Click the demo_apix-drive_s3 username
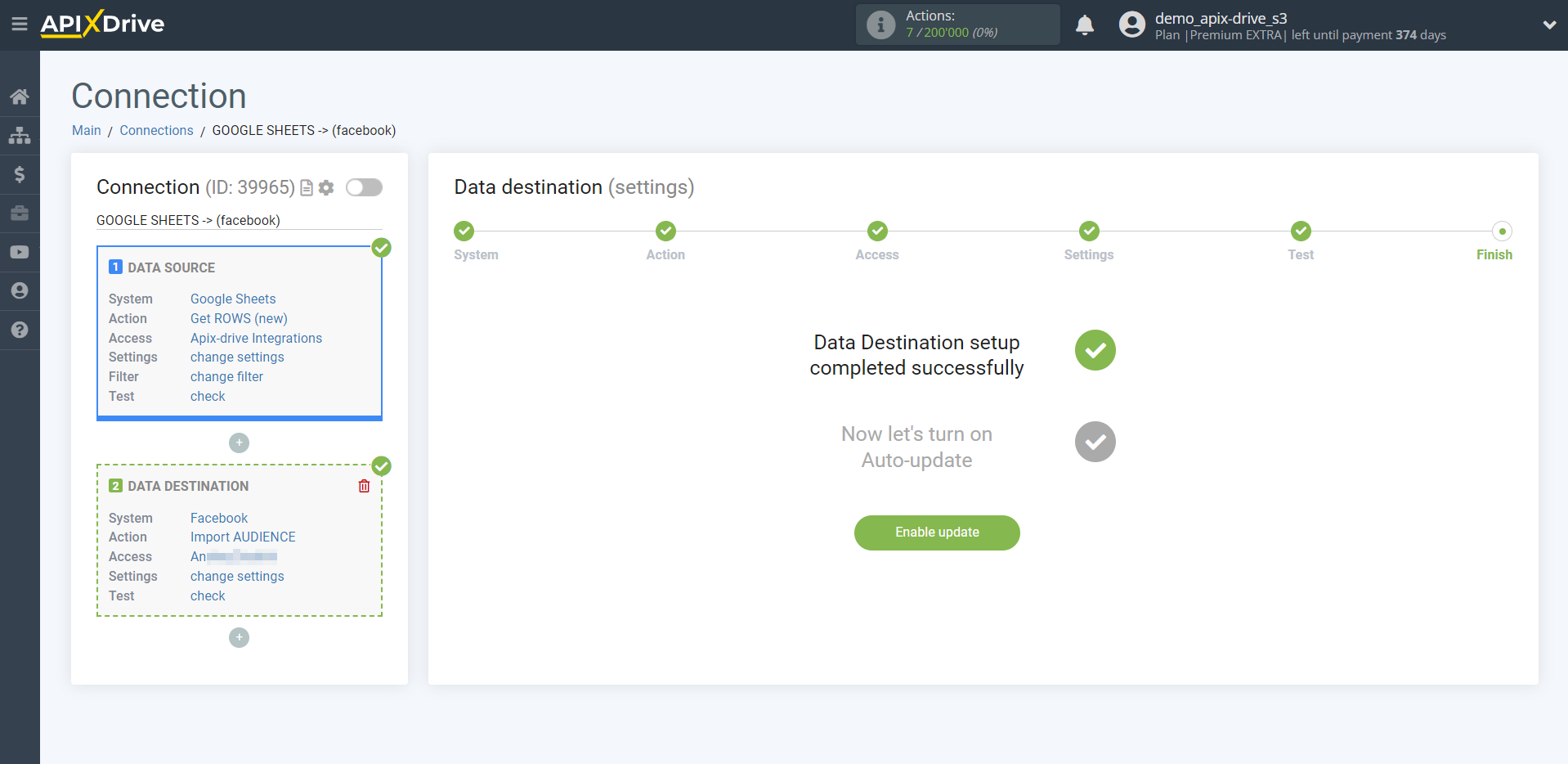 pyautogui.click(x=1221, y=18)
